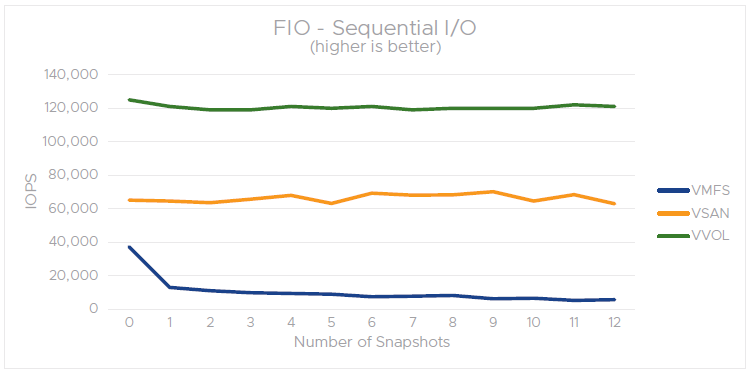Select the VMFS legend label

pyautogui.click(x=710, y=190)
